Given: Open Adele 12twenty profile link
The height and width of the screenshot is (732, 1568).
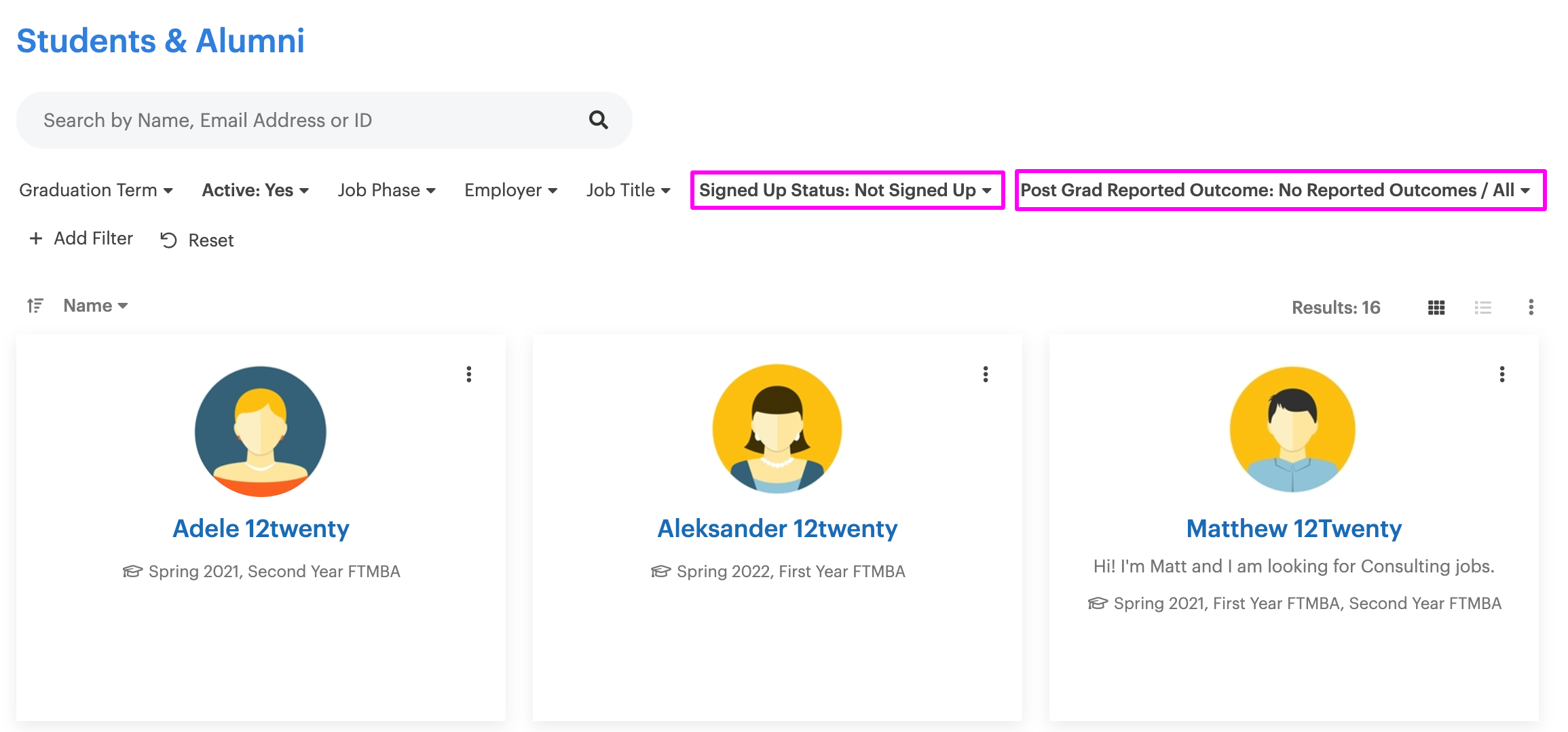Looking at the screenshot, I should click(261, 528).
